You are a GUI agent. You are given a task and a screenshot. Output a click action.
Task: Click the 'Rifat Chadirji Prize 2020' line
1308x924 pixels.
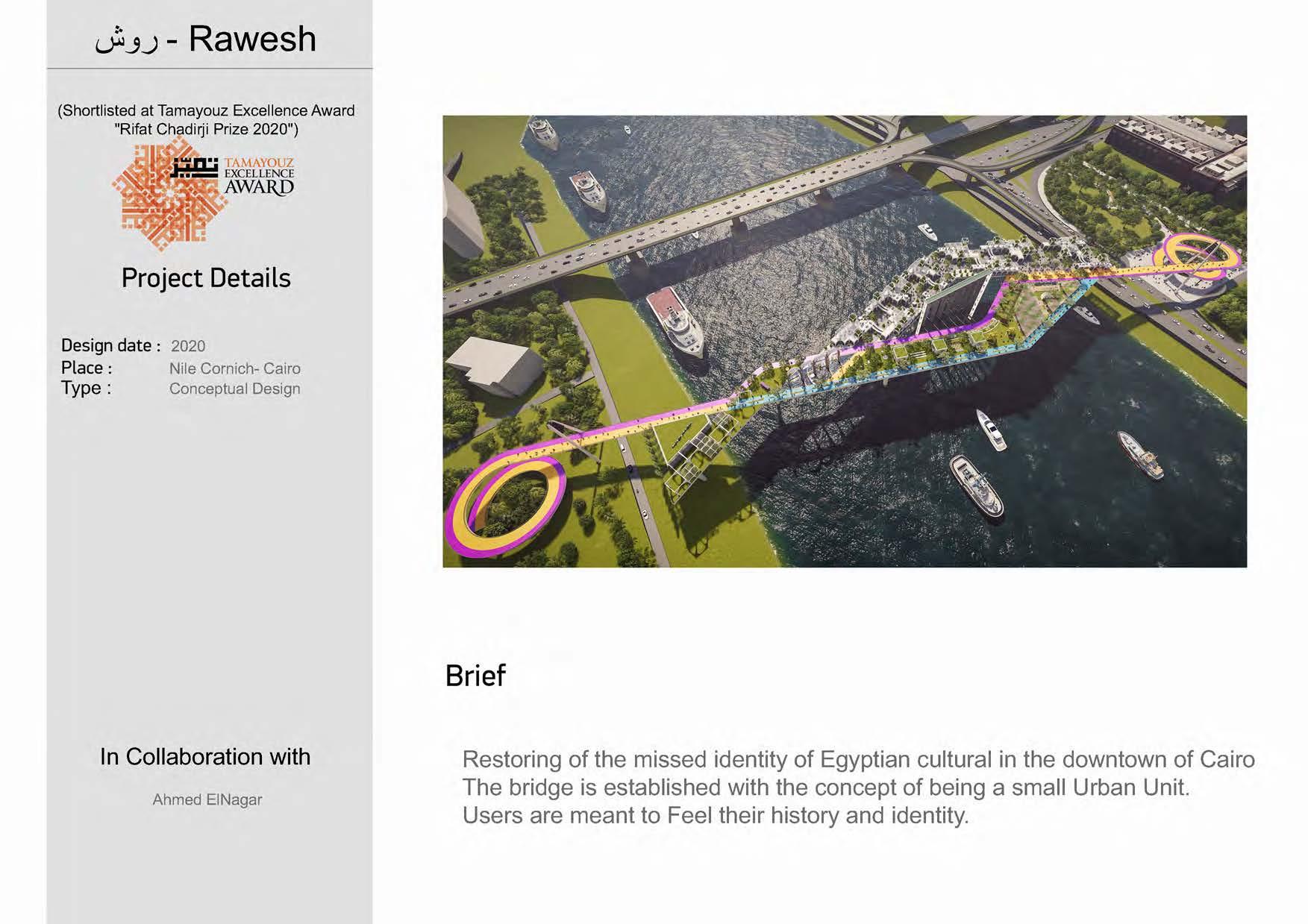pyautogui.click(x=207, y=129)
